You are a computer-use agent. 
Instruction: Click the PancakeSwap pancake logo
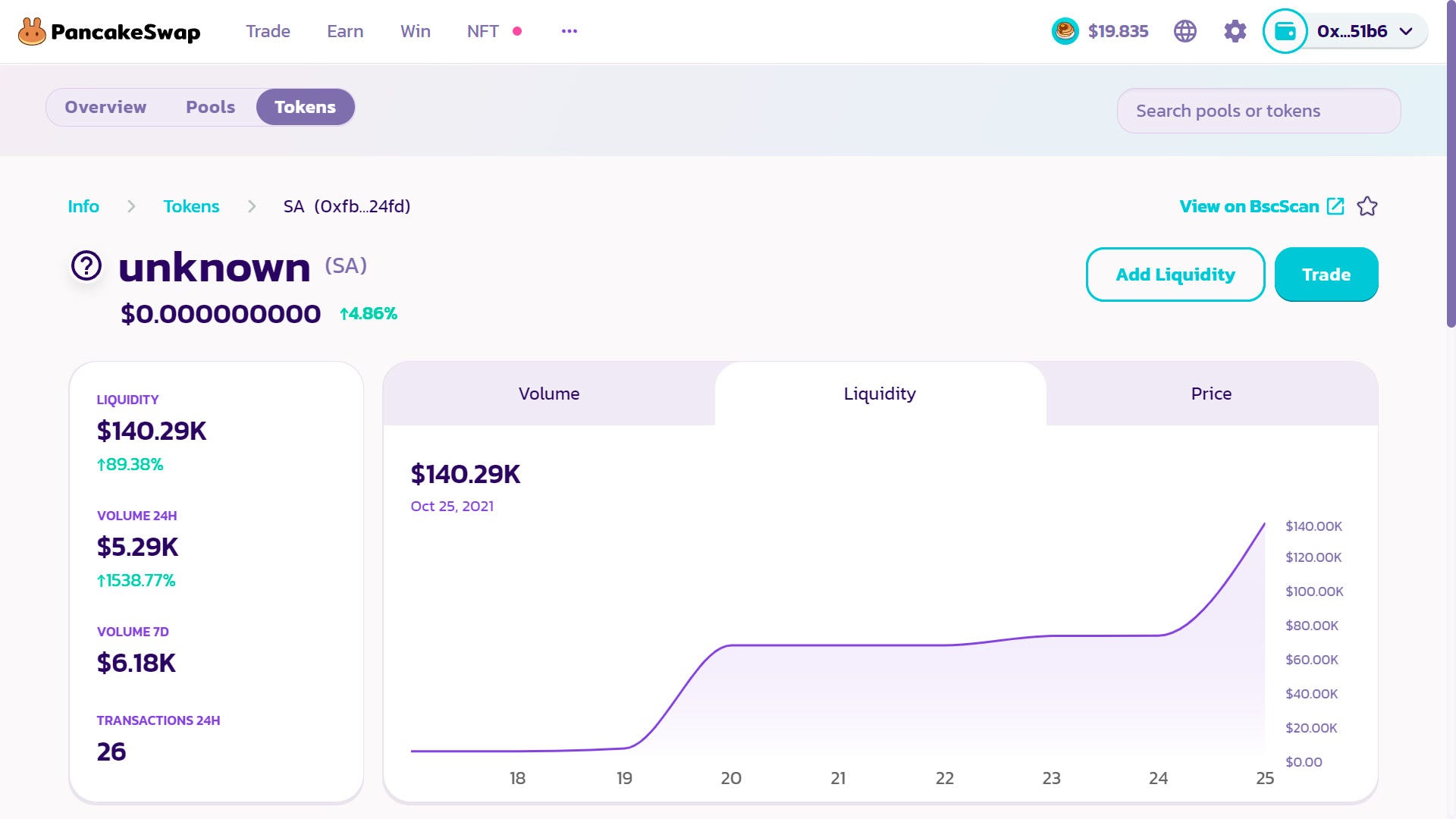click(x=32, y=30)
